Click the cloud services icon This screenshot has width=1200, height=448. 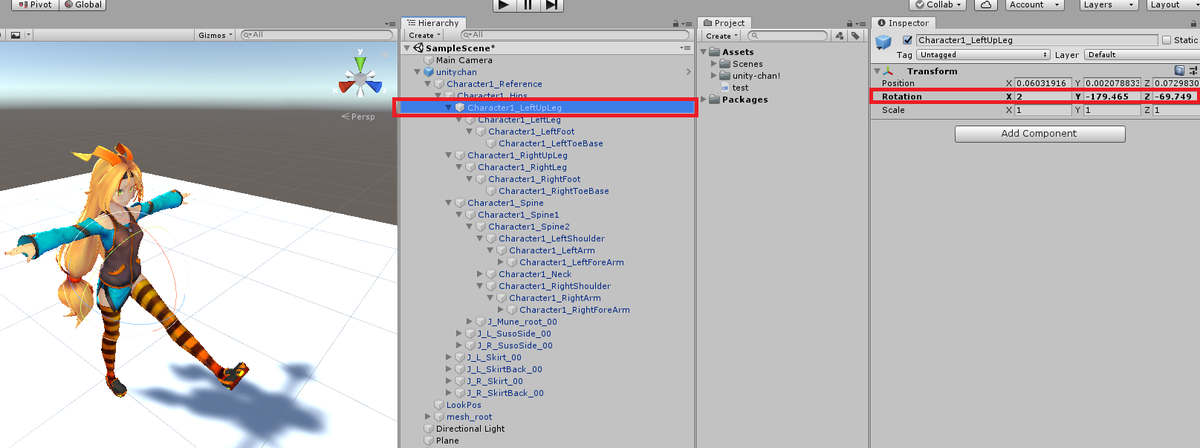[x=985, y=5]
